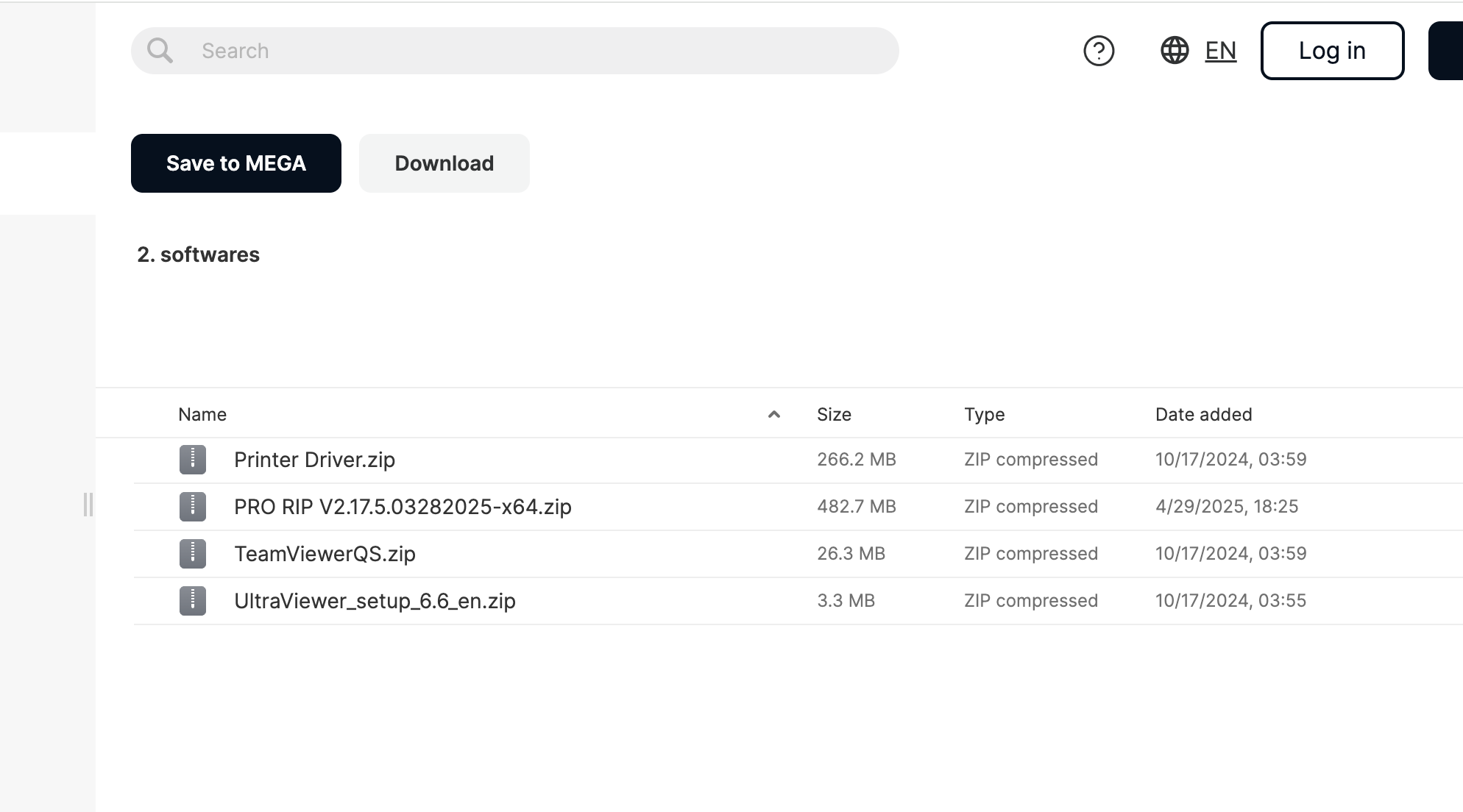Open the help question mark icon
1463x812 pixels.
pos(1099,51)
